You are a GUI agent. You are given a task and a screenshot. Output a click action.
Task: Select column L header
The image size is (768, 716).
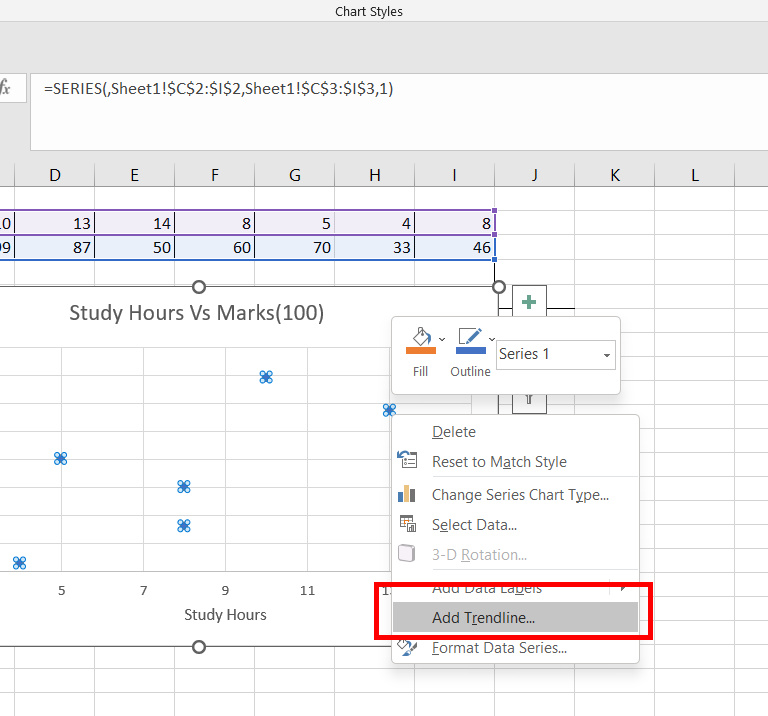[x=695, y=175]
